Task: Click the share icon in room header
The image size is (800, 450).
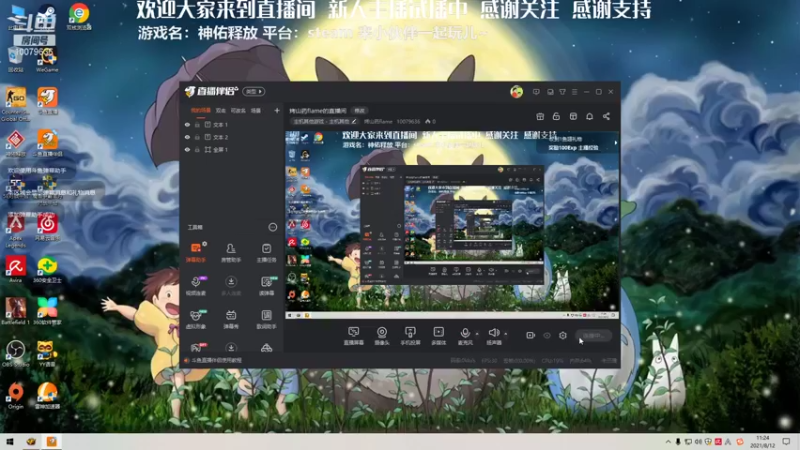Action: click(x=606, y=116)
